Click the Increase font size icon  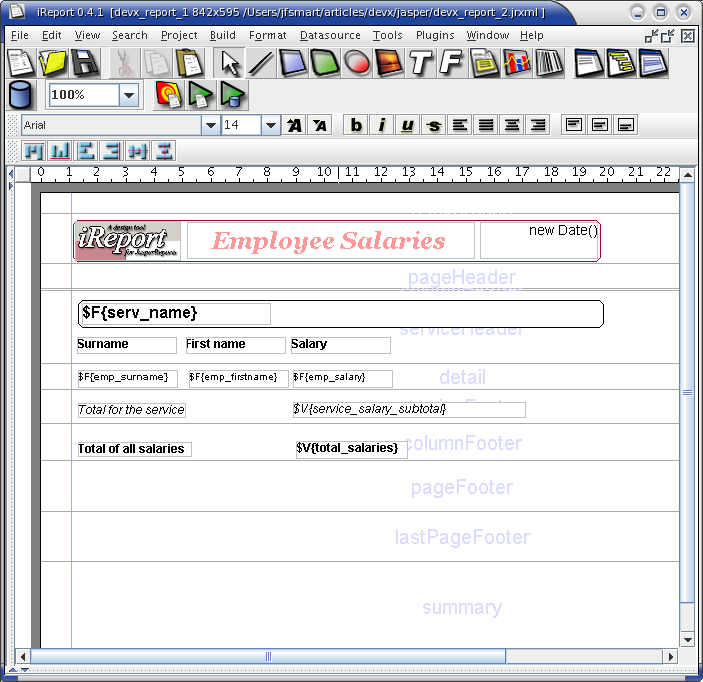point(294,125)
